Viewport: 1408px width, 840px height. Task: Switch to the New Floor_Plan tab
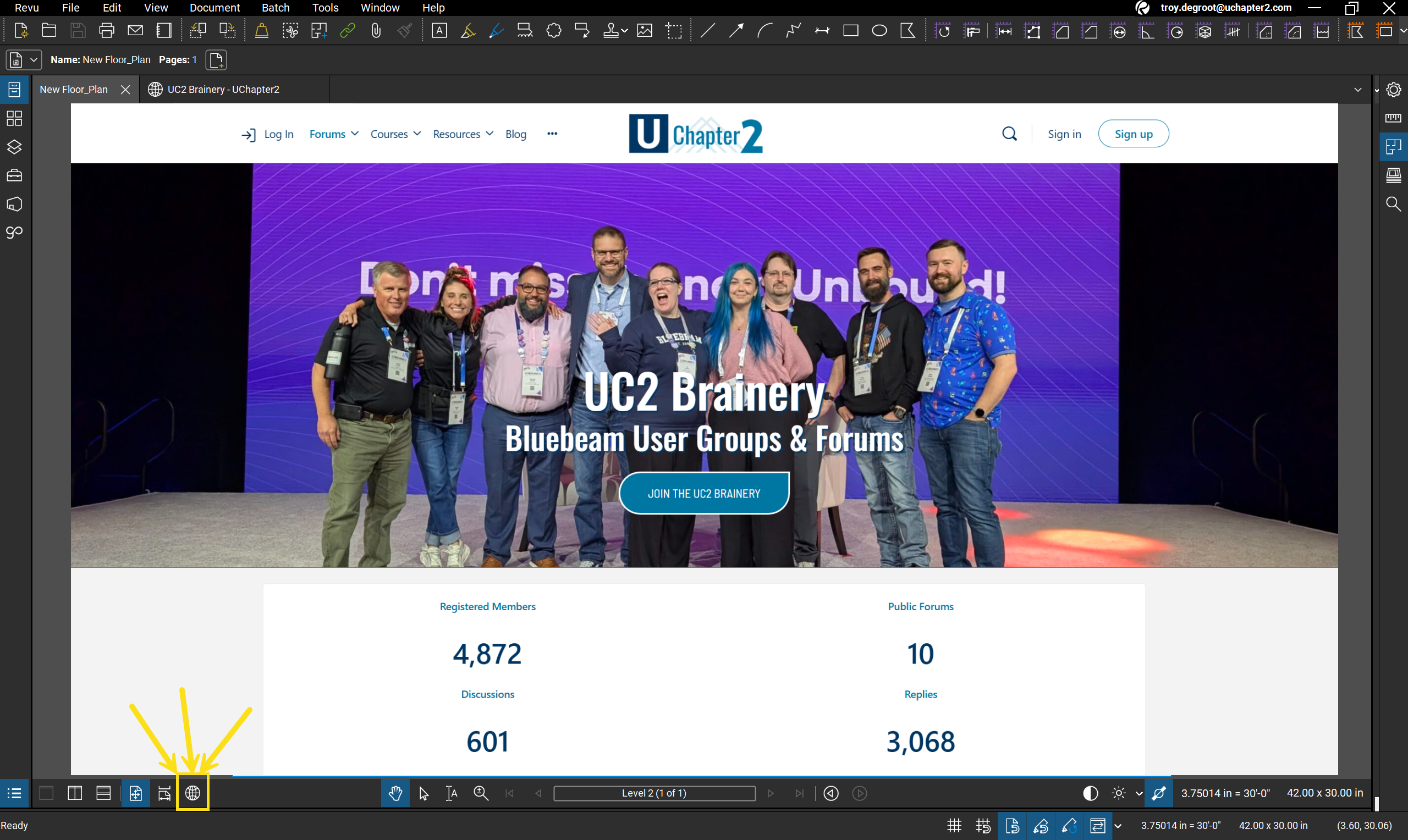click(x=74, y=90)
